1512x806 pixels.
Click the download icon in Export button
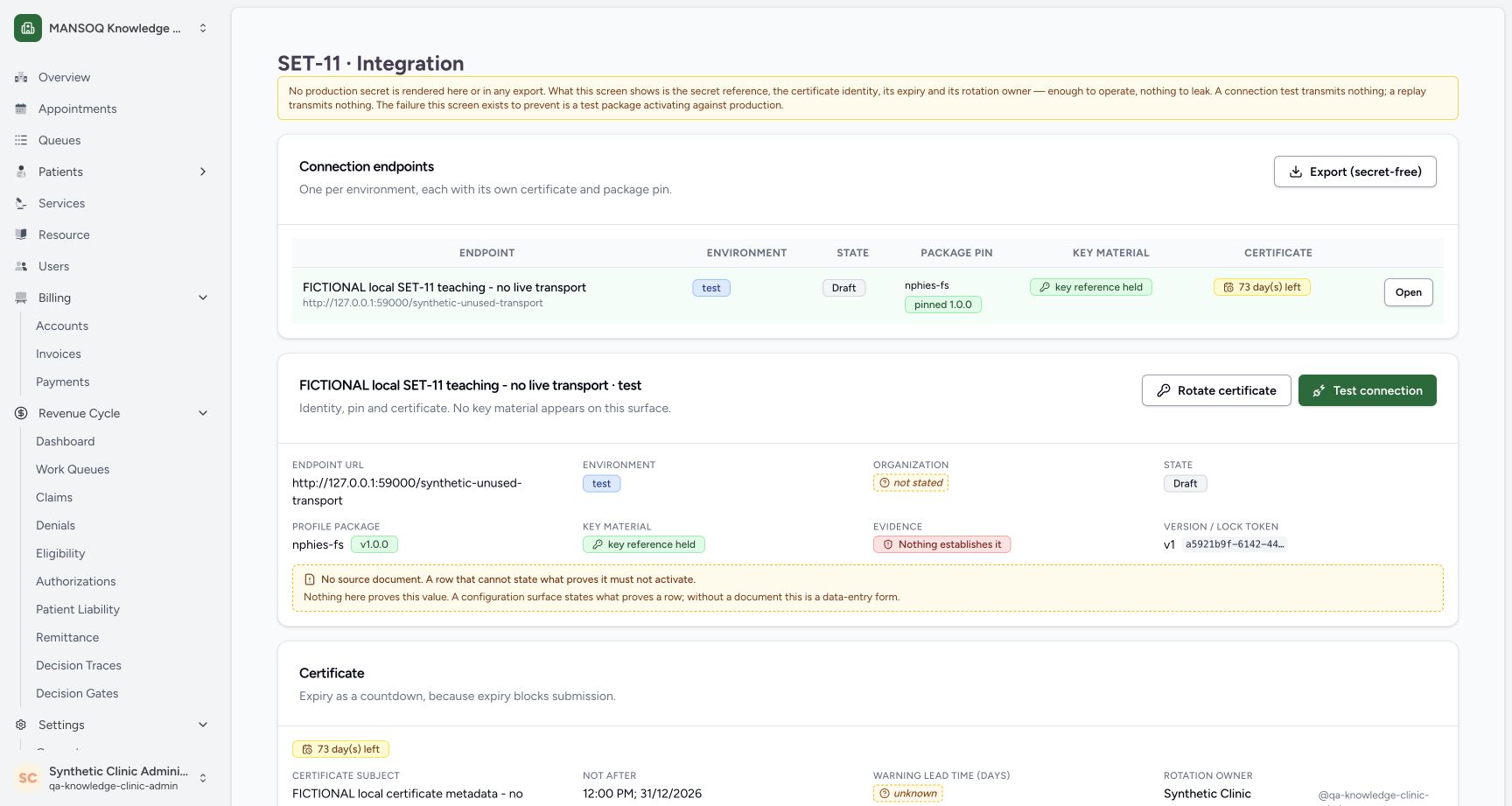pyautogui.click(x=1296, y=172)
